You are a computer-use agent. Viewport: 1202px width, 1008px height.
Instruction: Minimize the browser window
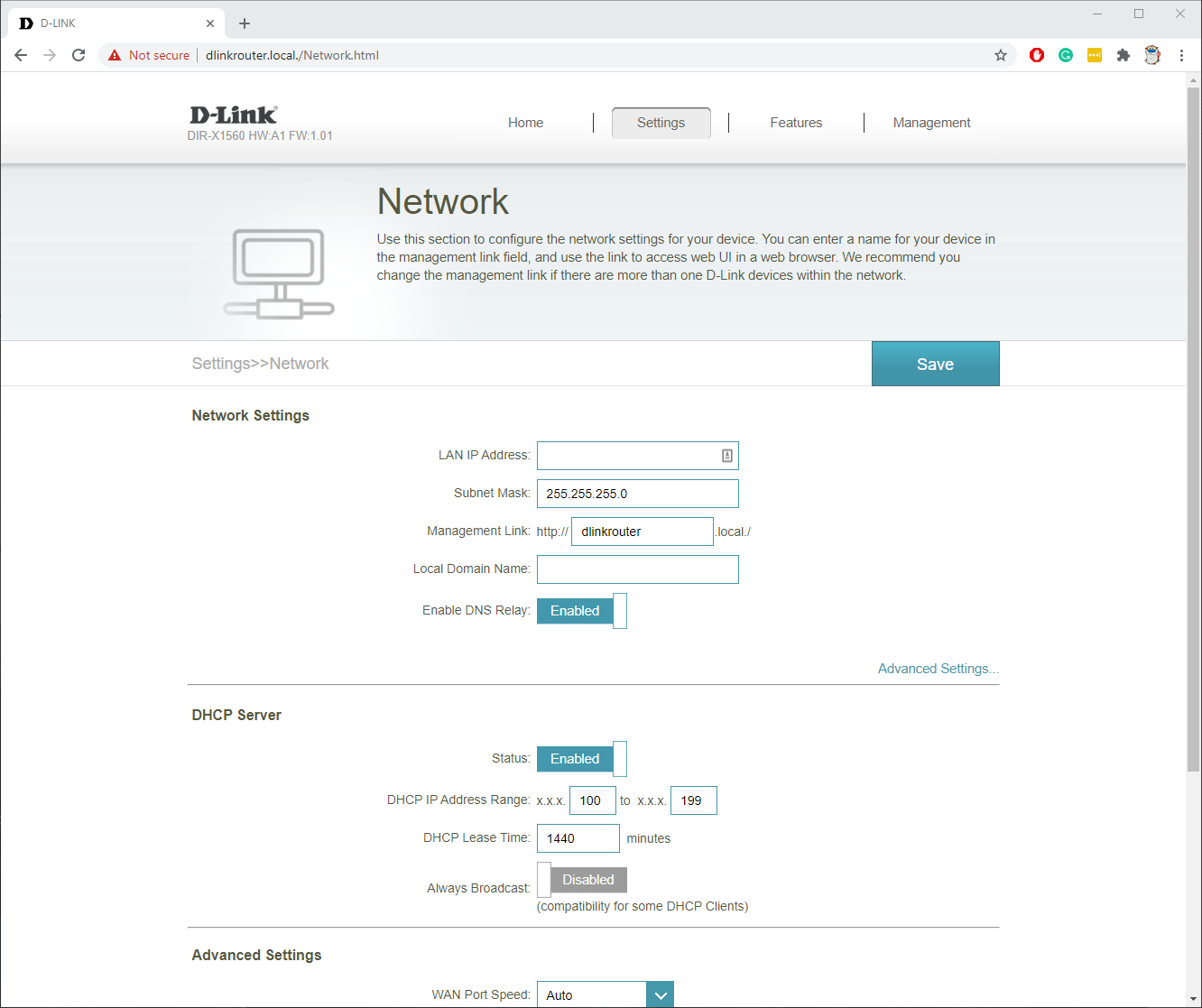tap(1097, 14)
